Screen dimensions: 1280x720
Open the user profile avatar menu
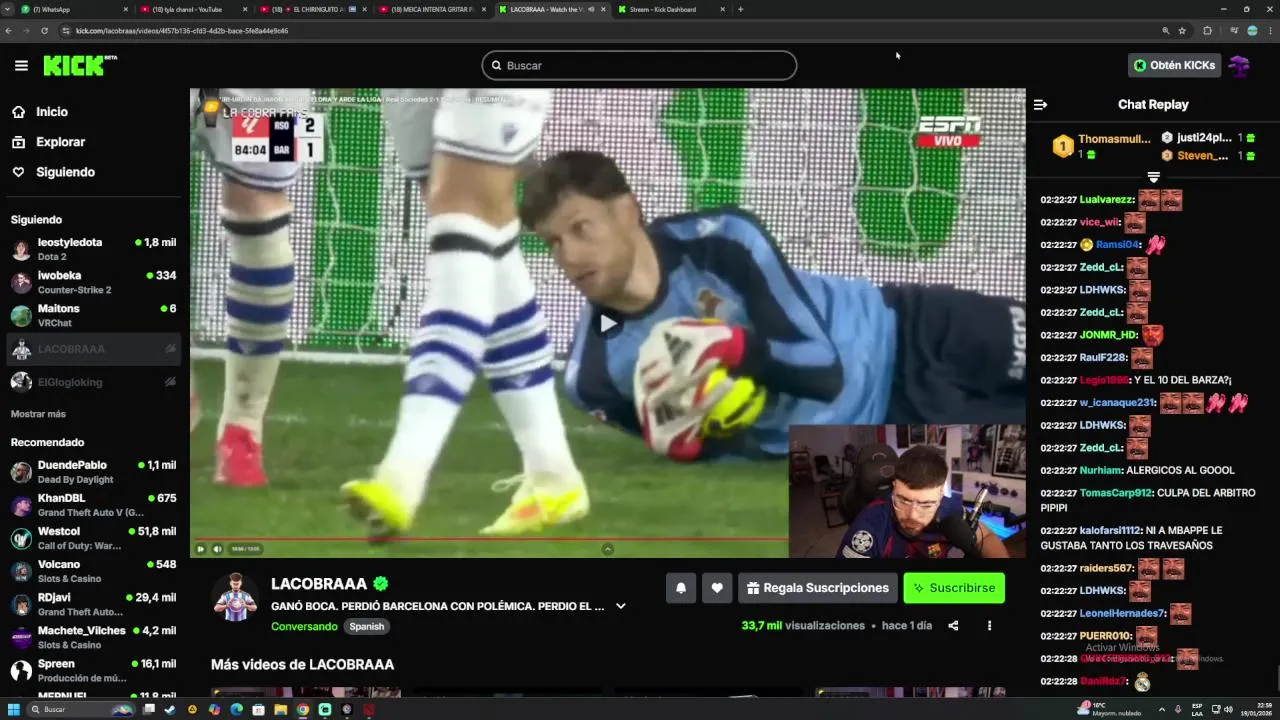pos(1240,66)
